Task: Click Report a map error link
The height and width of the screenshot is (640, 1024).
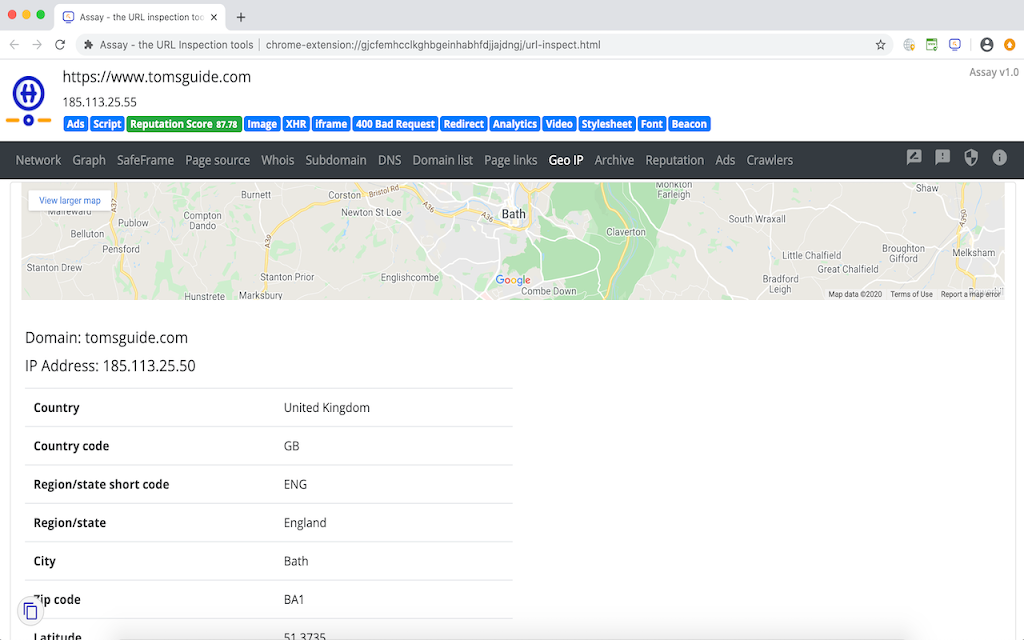Action: 970,295
